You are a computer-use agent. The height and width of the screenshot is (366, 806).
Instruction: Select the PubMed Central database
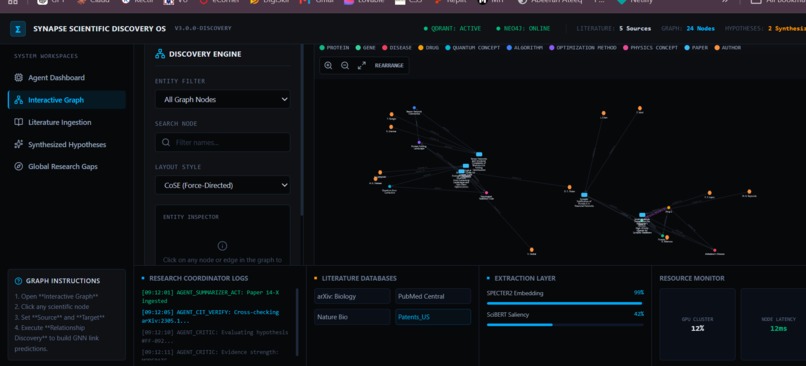click(433, 297)
